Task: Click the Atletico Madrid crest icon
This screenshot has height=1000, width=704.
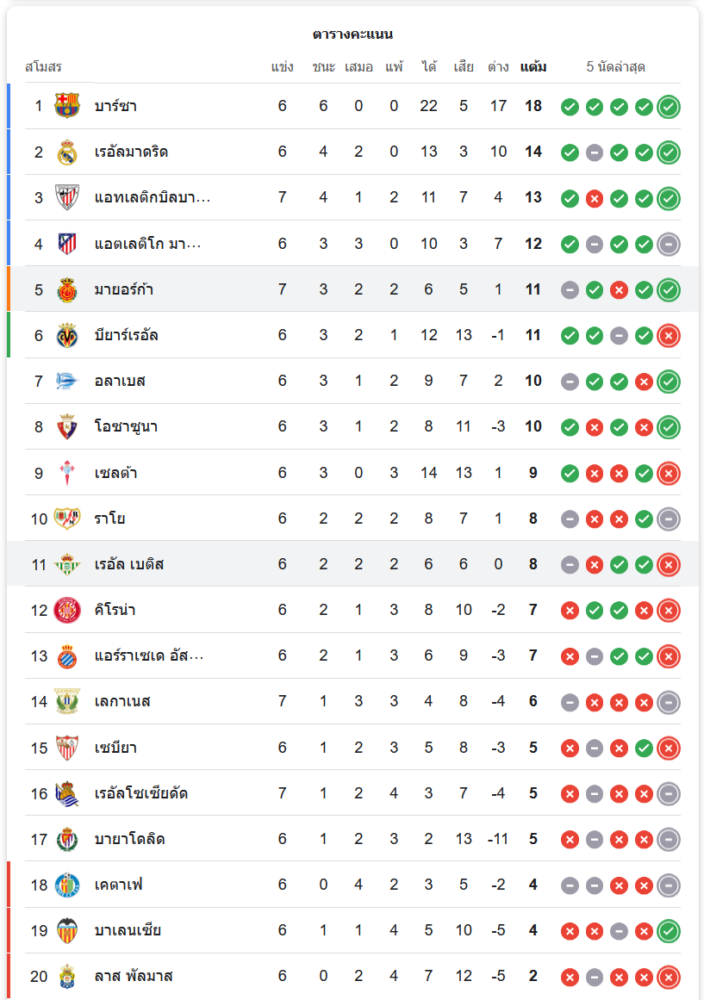Action: pyautogui.click(x=67, y=243)
